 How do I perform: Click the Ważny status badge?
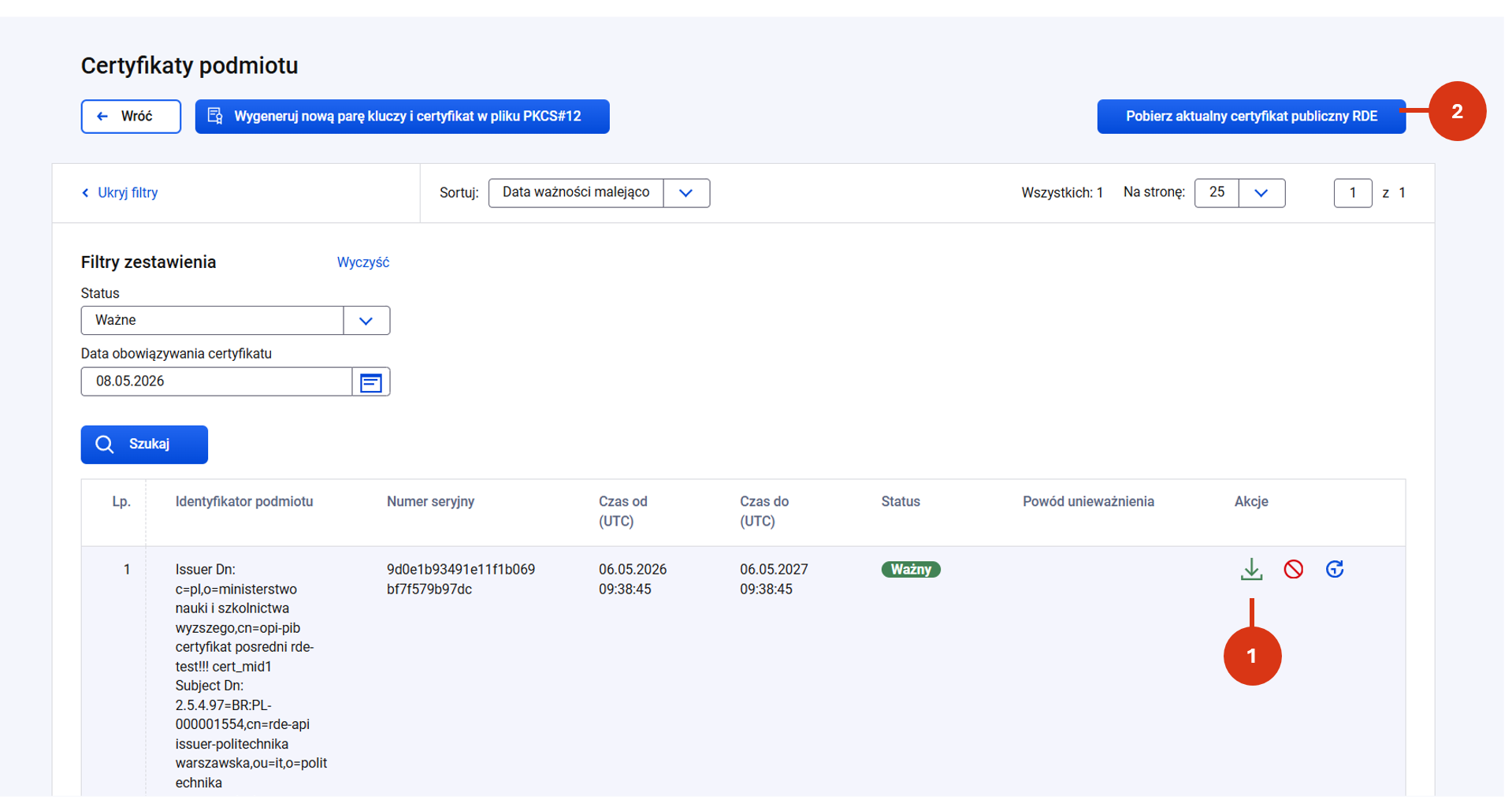point(911,570)
